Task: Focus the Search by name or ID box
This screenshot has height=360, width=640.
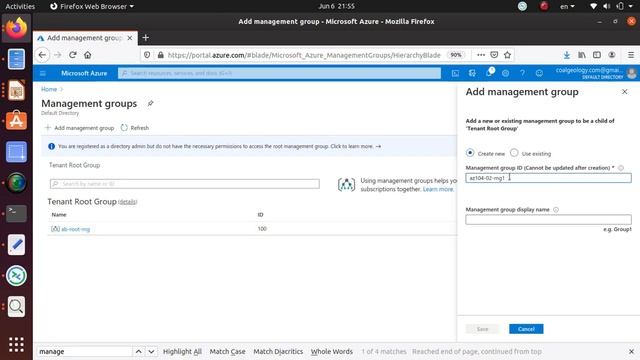Action: pyautogui.click(x=184, y=184)
